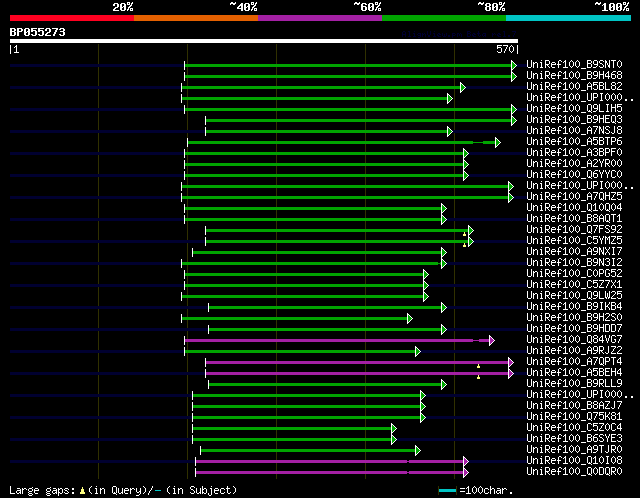Click the arrowhead ending the UniRef100_A9TJR0 alignment
Image resolution: width=640 pixels, height=498 pixels.
pos(418,451)
